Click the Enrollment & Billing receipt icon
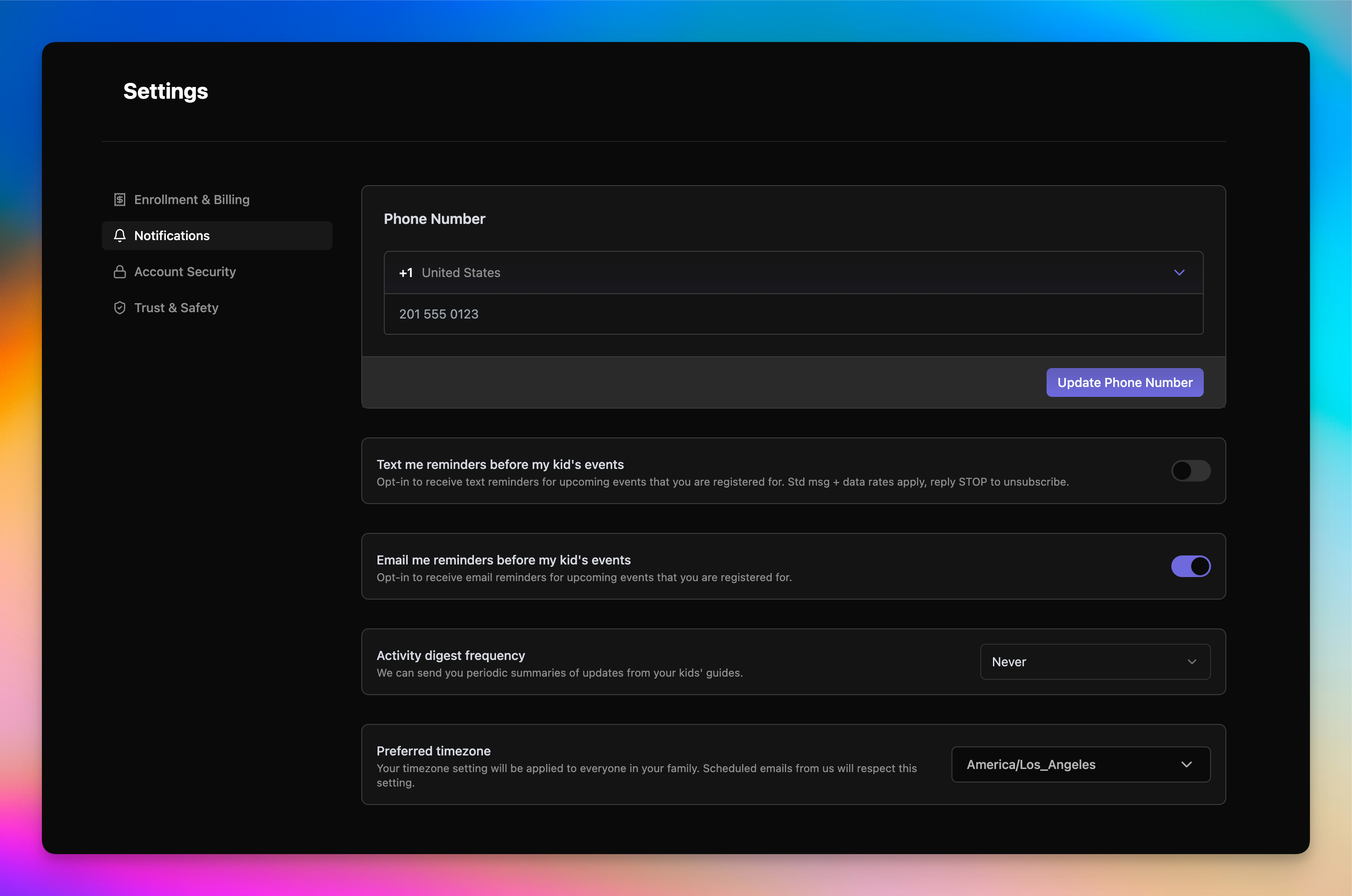The height and width of the screenshot is (896, 1352). (119, 200)
